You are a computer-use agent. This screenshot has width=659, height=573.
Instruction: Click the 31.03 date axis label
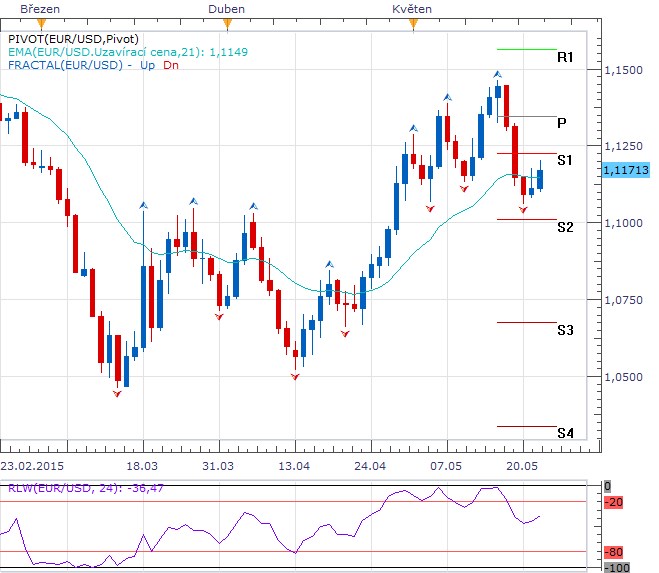218,466
